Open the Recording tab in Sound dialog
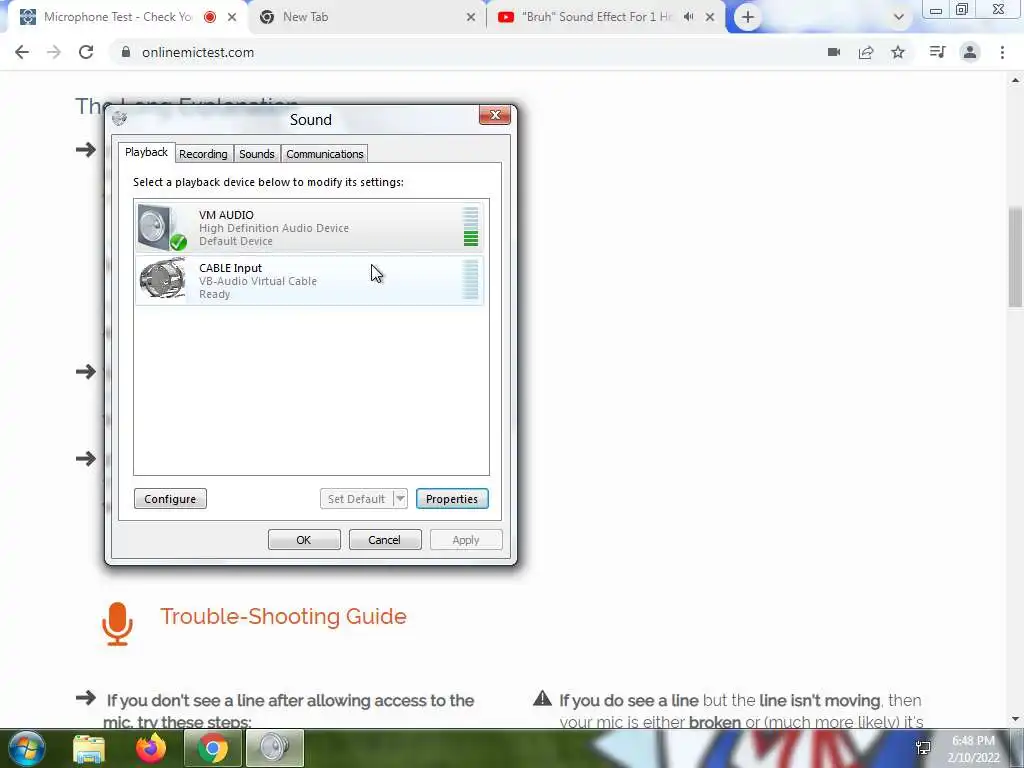This screenshot has width=1024, height=768. click(203, 154)
